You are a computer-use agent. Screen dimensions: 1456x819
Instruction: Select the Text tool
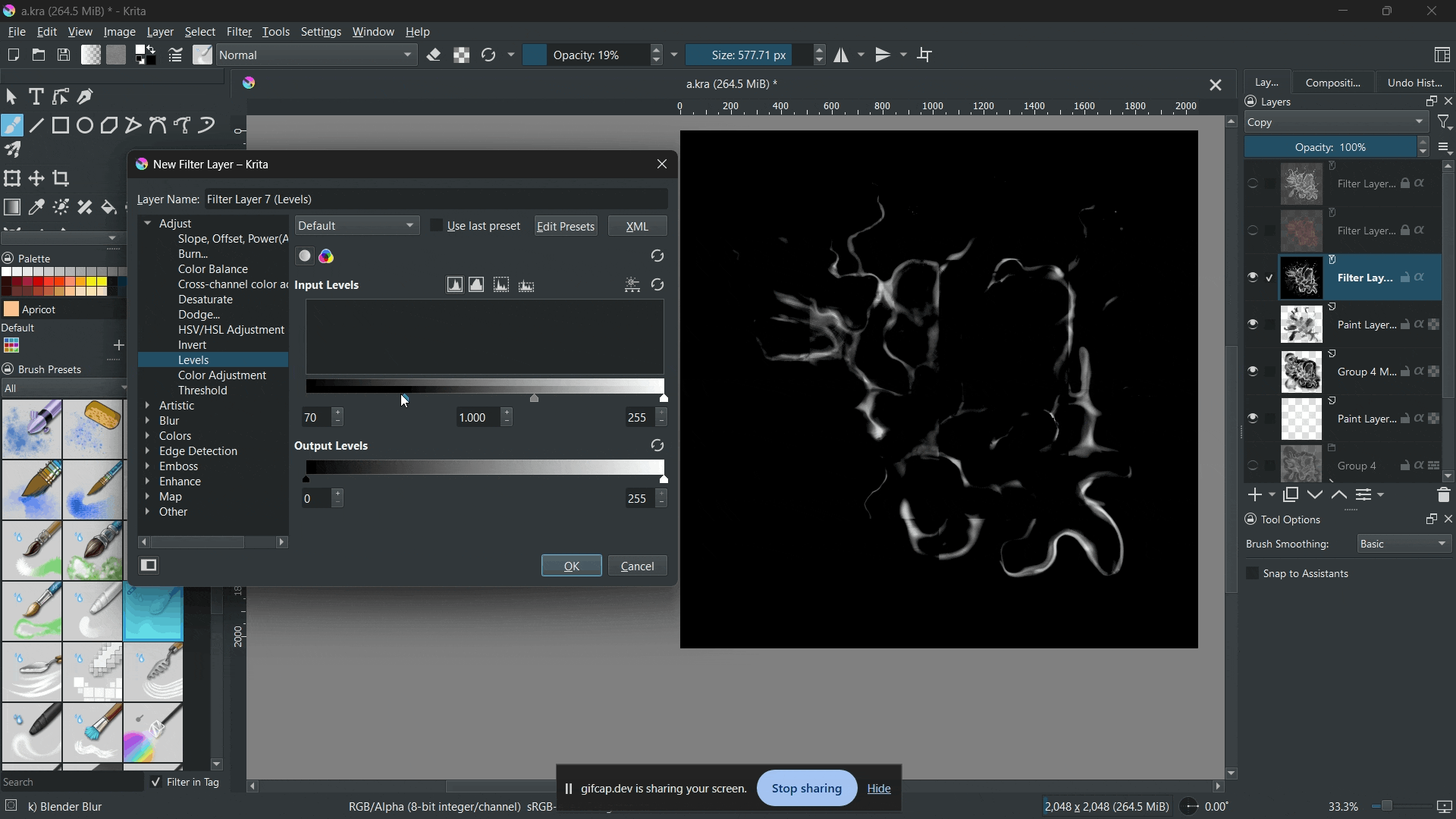(36, 96)
